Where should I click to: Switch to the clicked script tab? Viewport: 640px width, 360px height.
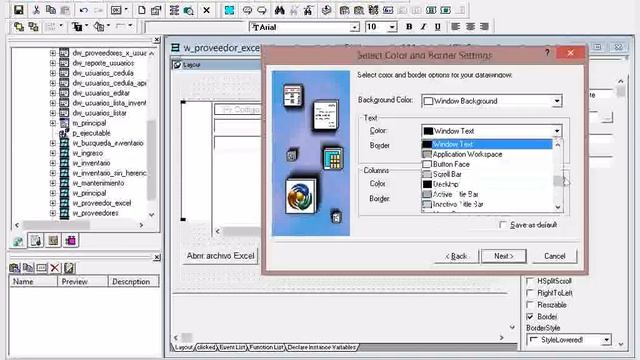(206, 347)
